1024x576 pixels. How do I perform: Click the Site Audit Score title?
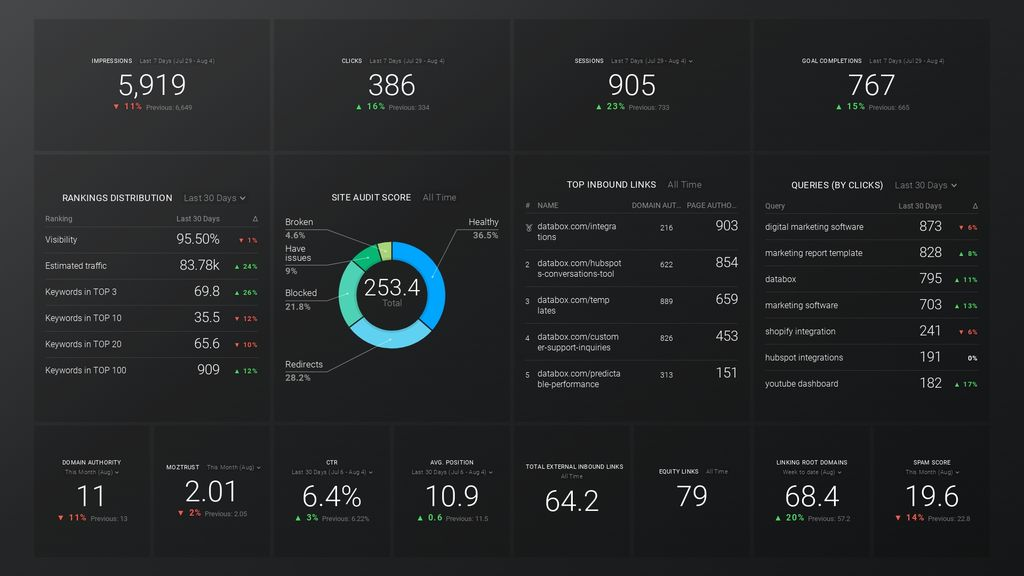[371, 197]
